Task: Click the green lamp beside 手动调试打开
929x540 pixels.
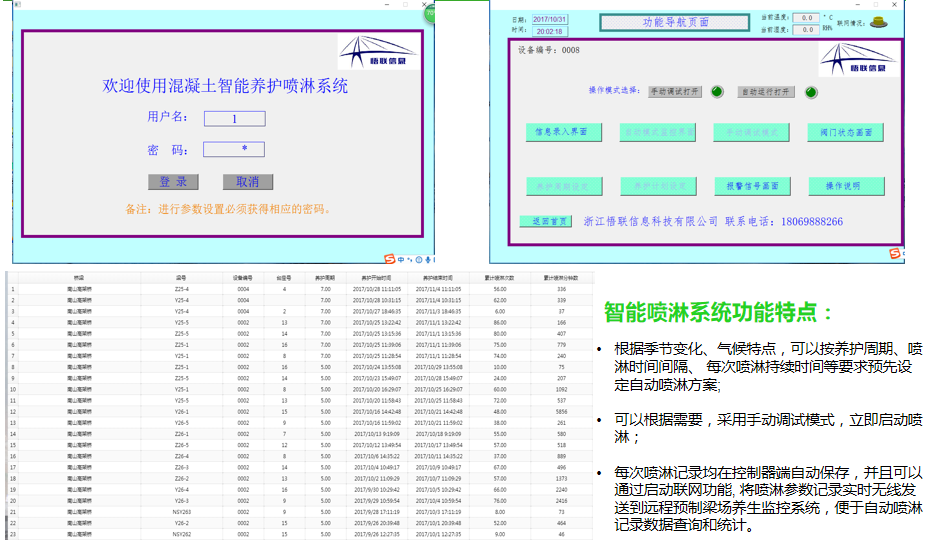Action: tap(717, 92)
